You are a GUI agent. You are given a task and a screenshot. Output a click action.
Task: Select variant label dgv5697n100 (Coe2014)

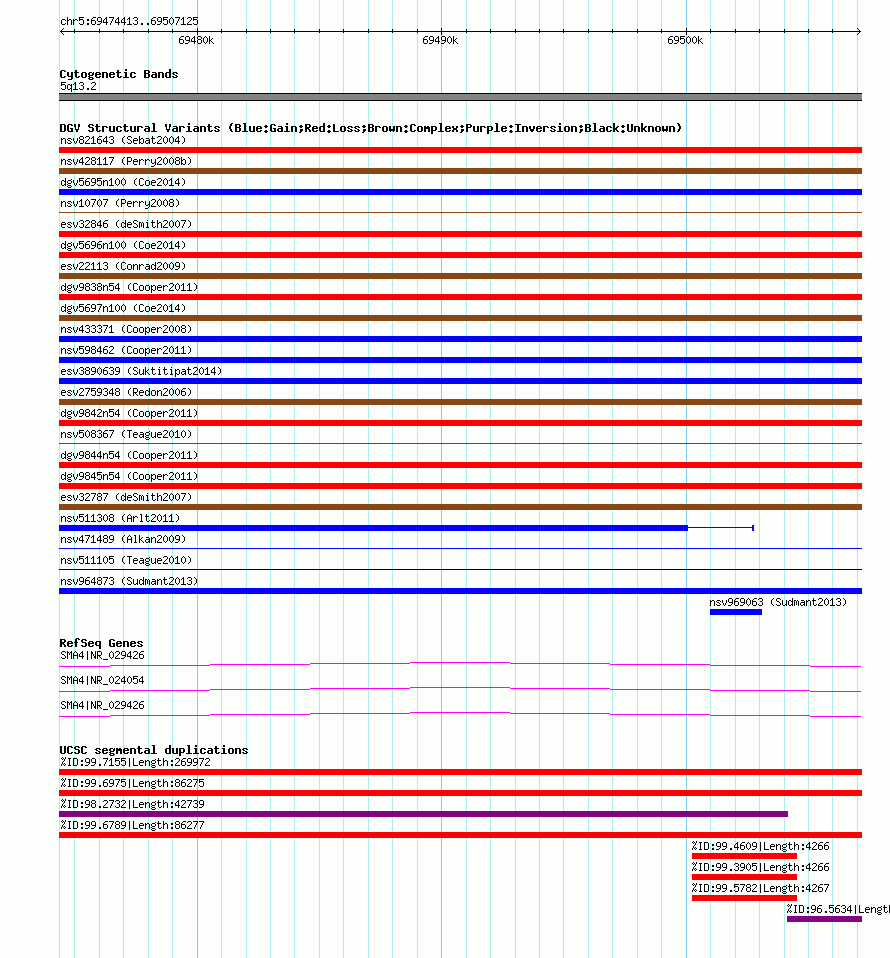(123, 308)
